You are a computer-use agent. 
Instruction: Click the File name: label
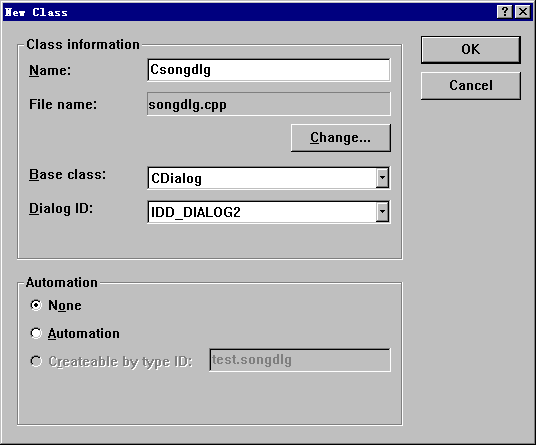[63, 104]
